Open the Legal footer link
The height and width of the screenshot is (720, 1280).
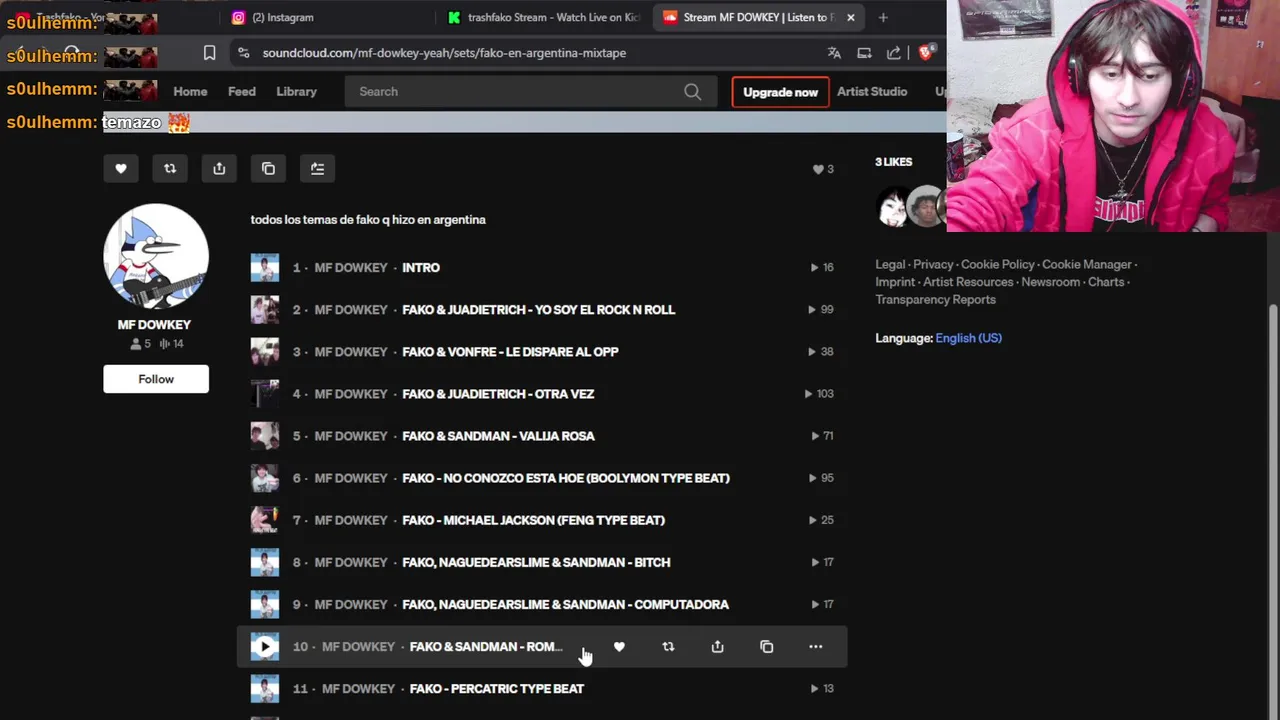coord(890,265)
